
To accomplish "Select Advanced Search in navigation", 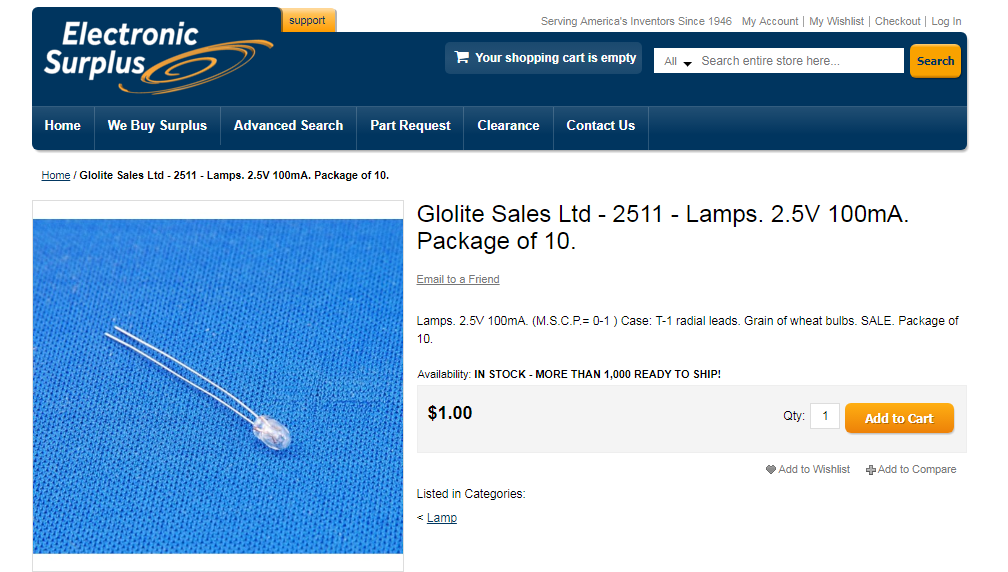I will point(288,126).
